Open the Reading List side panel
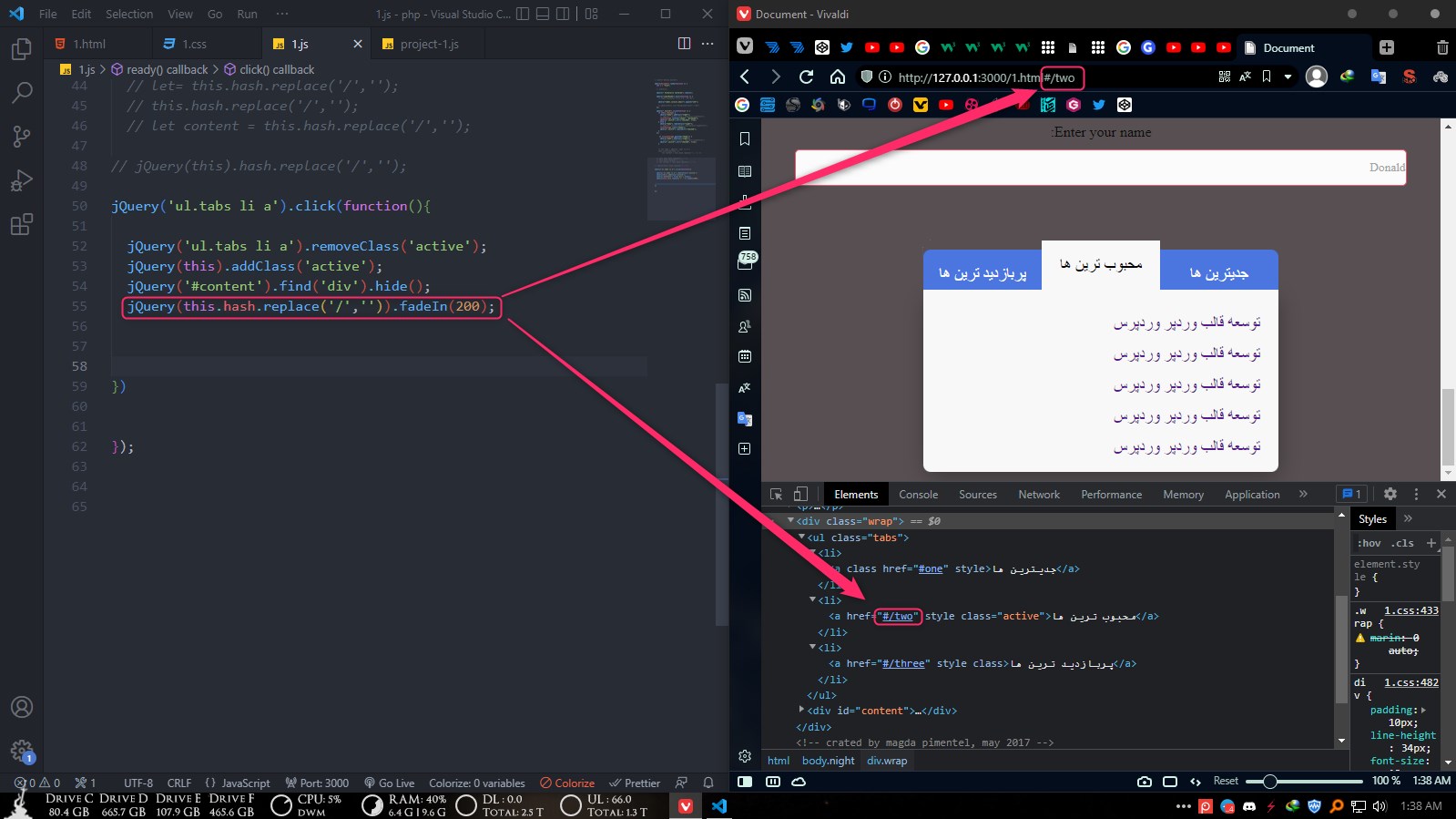 click(745, 171)
